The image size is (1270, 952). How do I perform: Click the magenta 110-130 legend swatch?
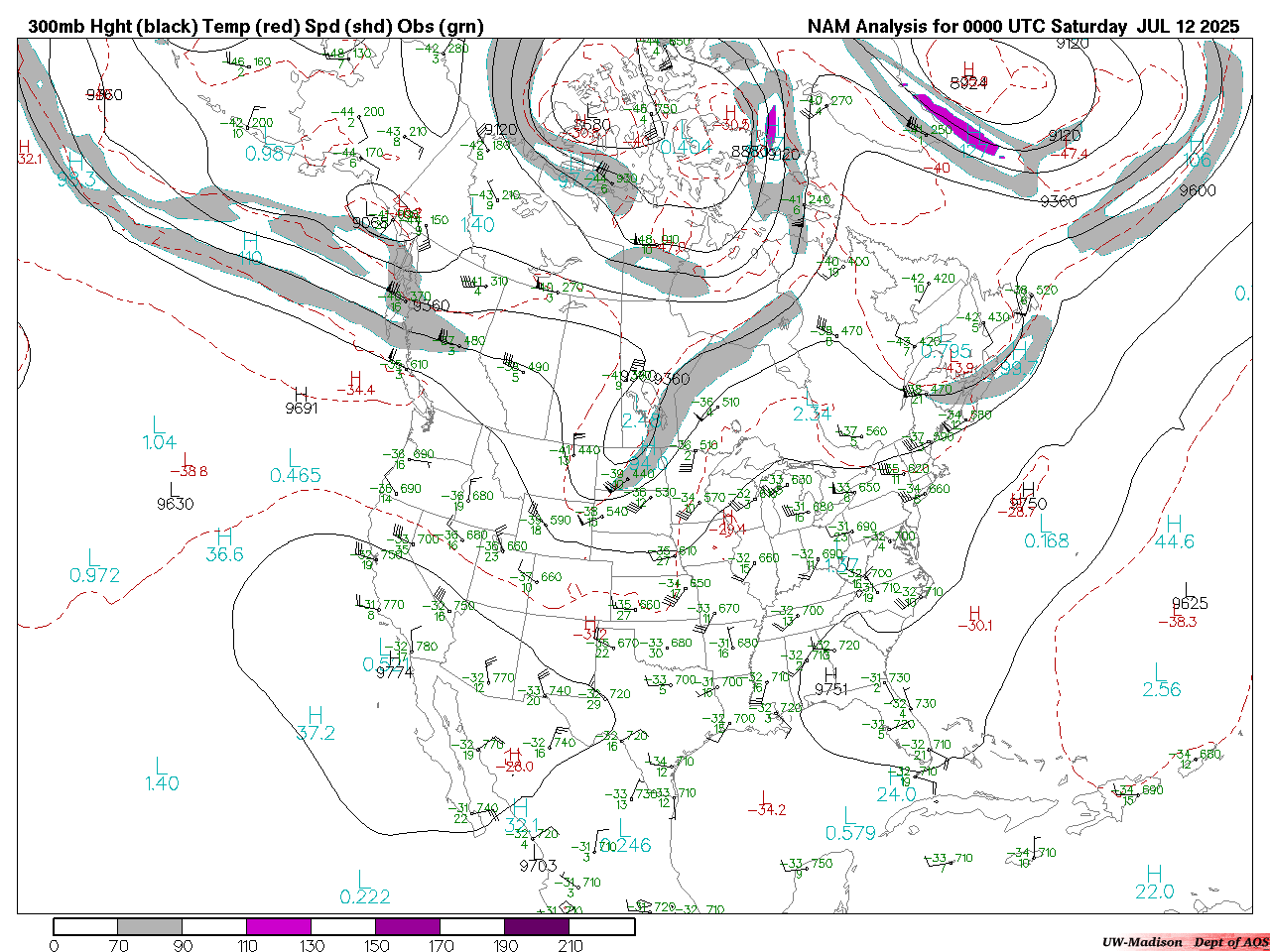pos(279,927)
